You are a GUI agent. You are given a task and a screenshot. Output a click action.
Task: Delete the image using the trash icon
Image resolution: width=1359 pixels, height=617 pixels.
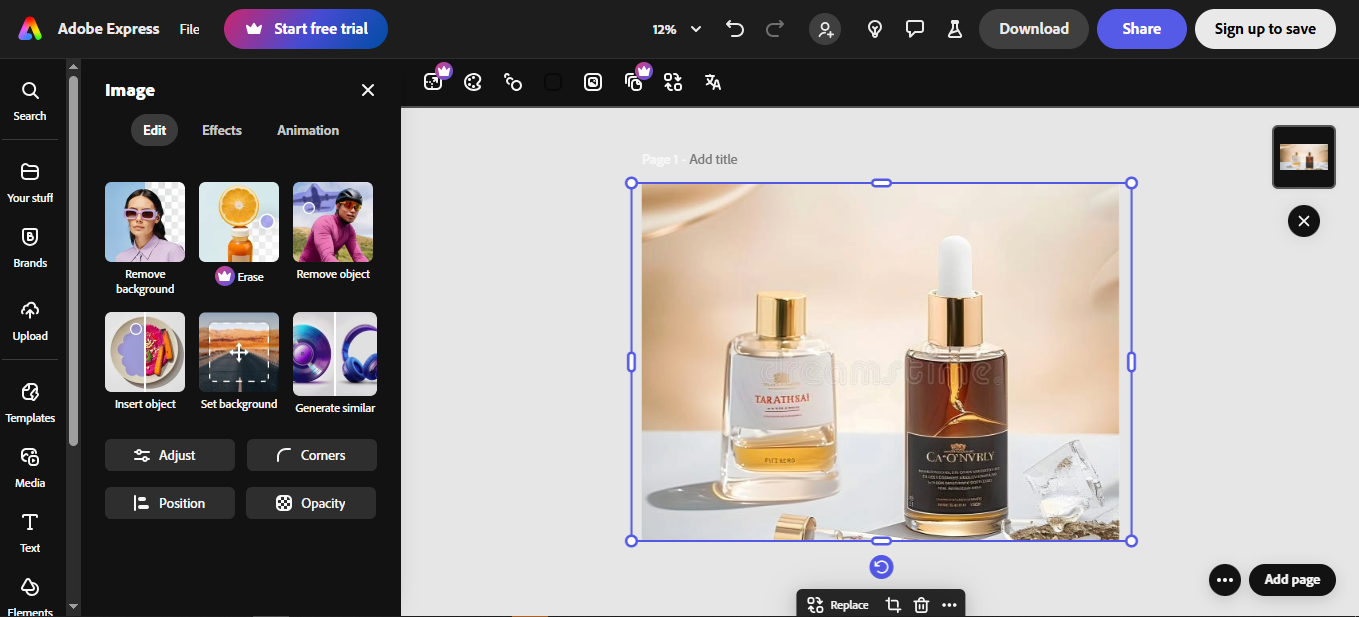point(921,604)
